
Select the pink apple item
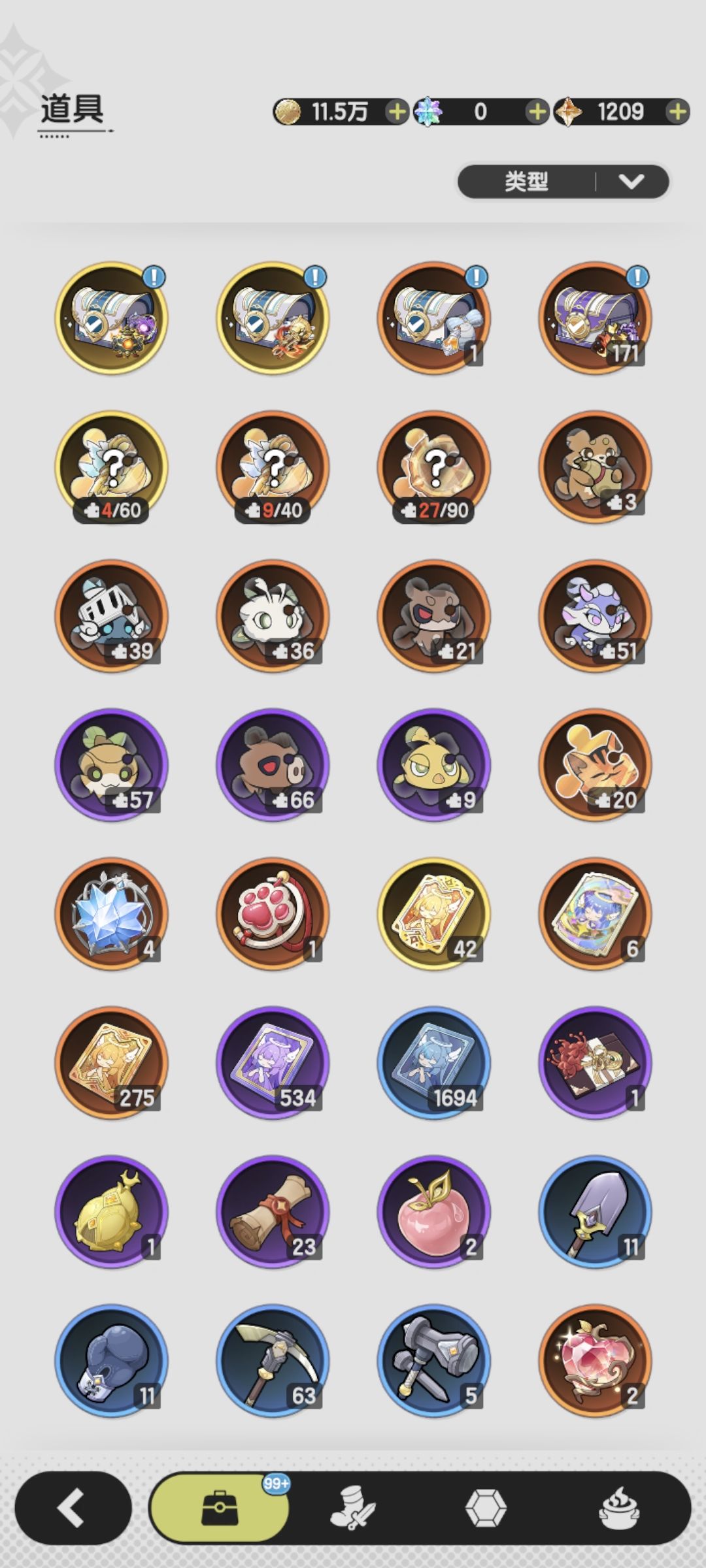pyautogui.click(x=434, y=1211)
